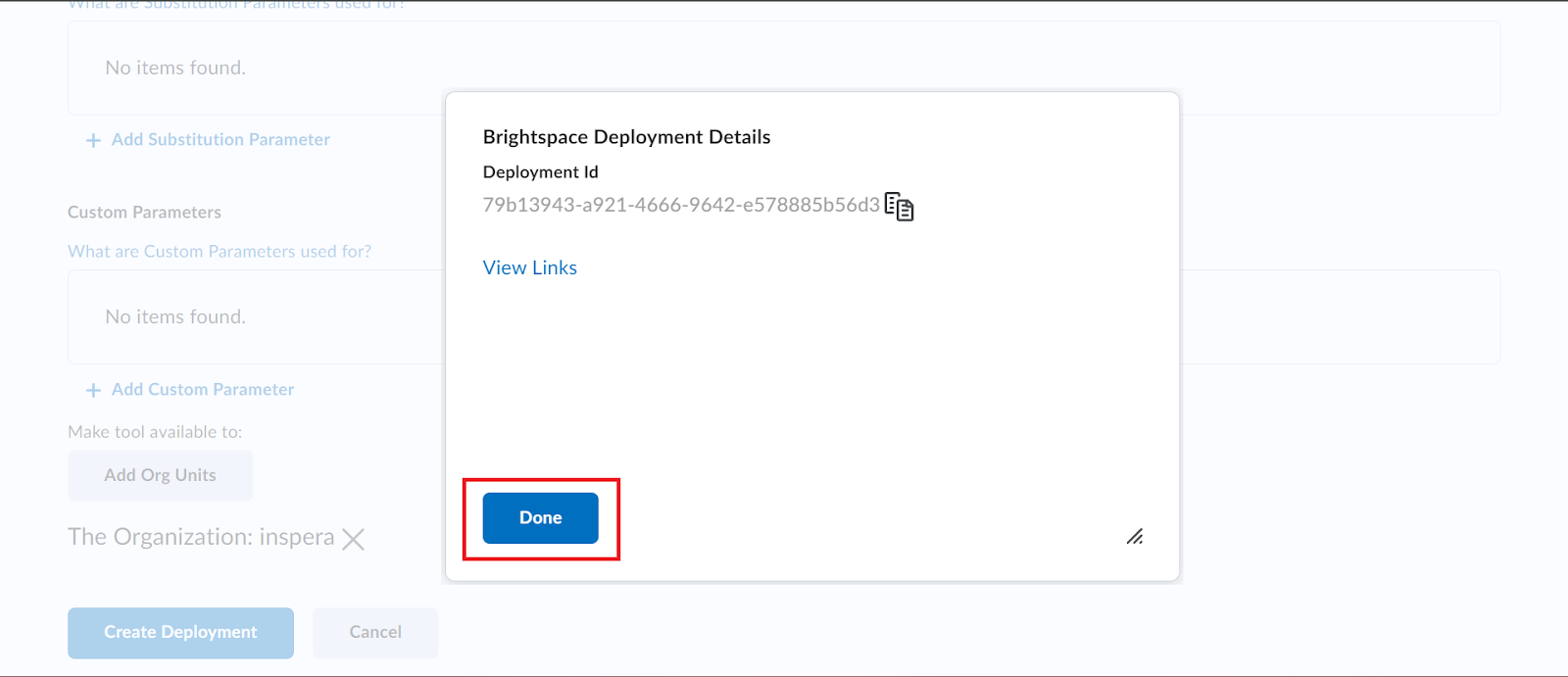Click Done in the deployment details dialog

tap(540, 517)
